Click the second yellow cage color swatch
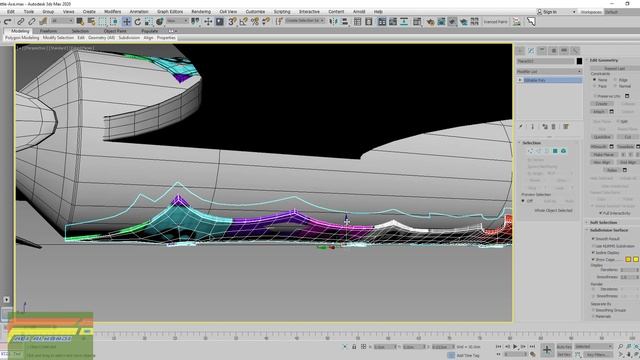Image resolution: width=640 pixels, height=360 pixels. coord(636,260)
